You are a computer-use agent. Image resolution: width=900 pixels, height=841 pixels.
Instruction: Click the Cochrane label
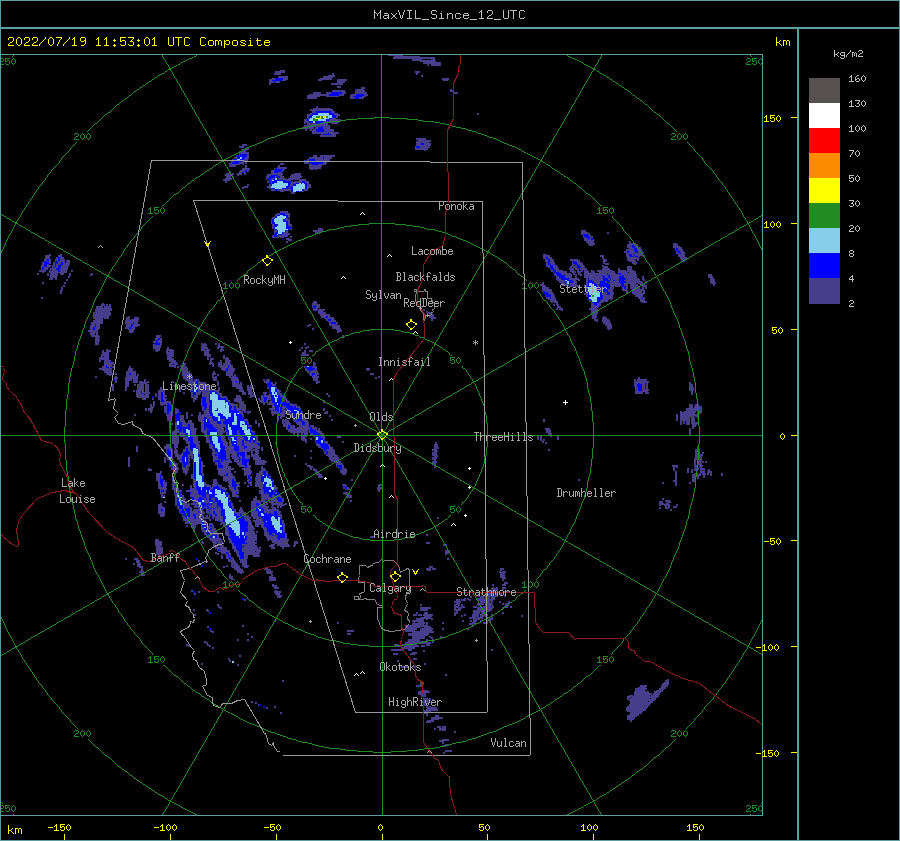tap(327, 559)
